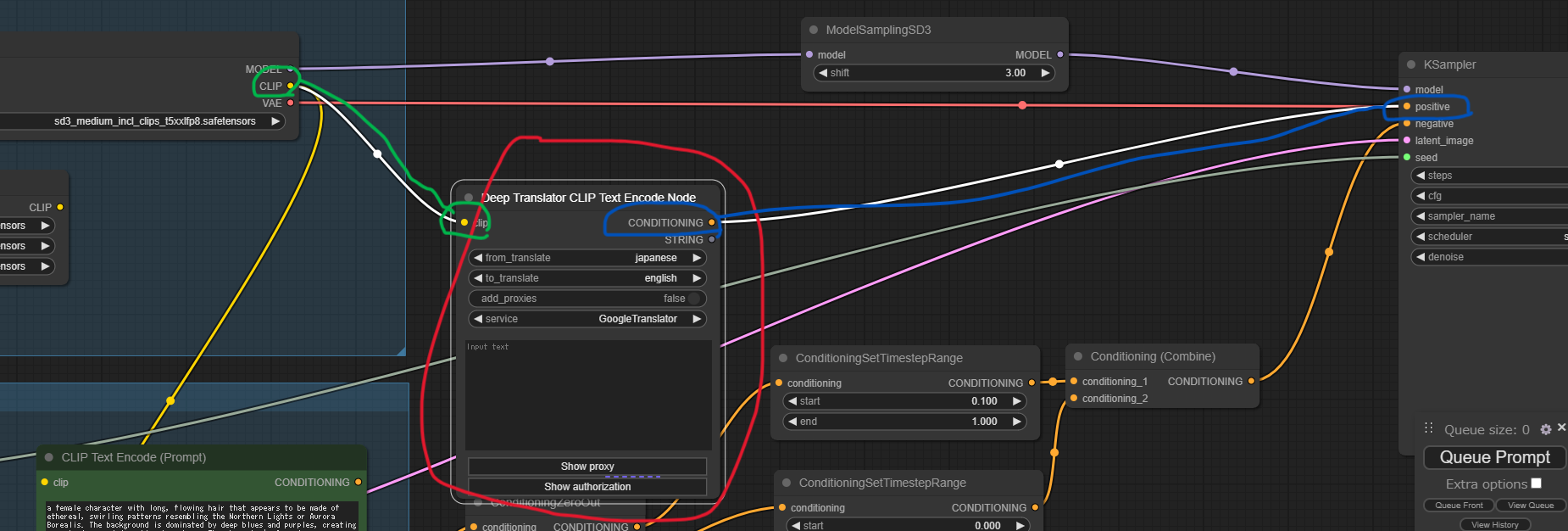Screen dimensions: 1568x531
Task: Click the Show authorization button
Action: 587,487
